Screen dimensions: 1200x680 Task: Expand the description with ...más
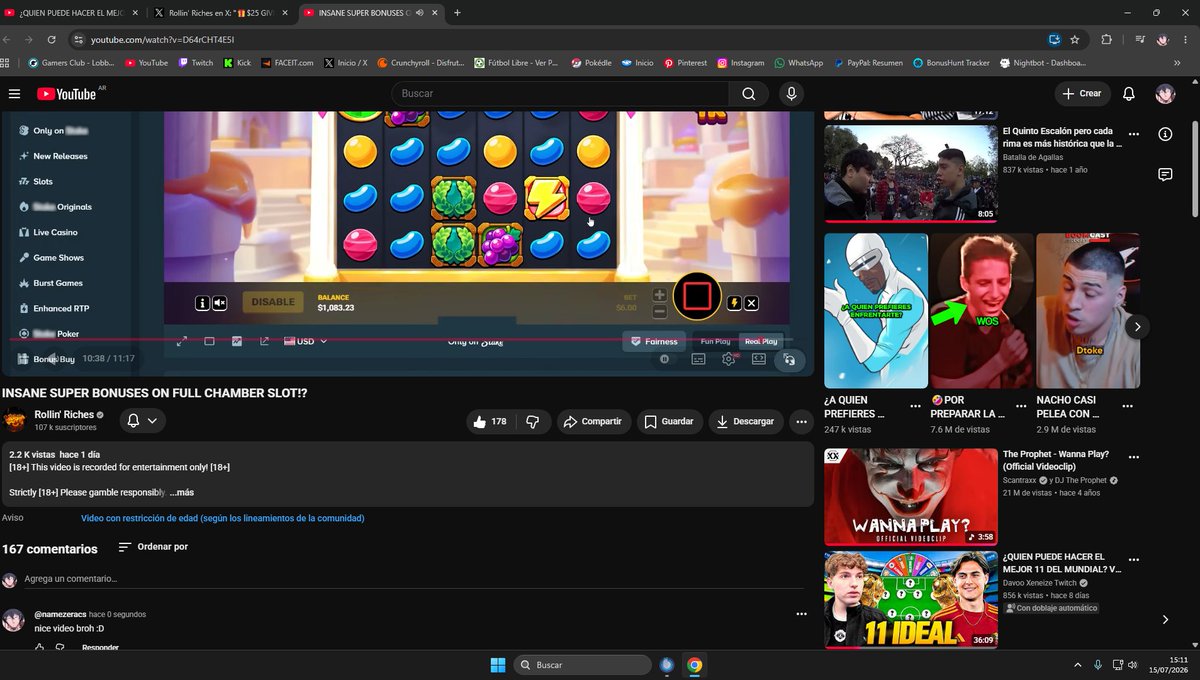pyautogui.click(x=181, y=492)
